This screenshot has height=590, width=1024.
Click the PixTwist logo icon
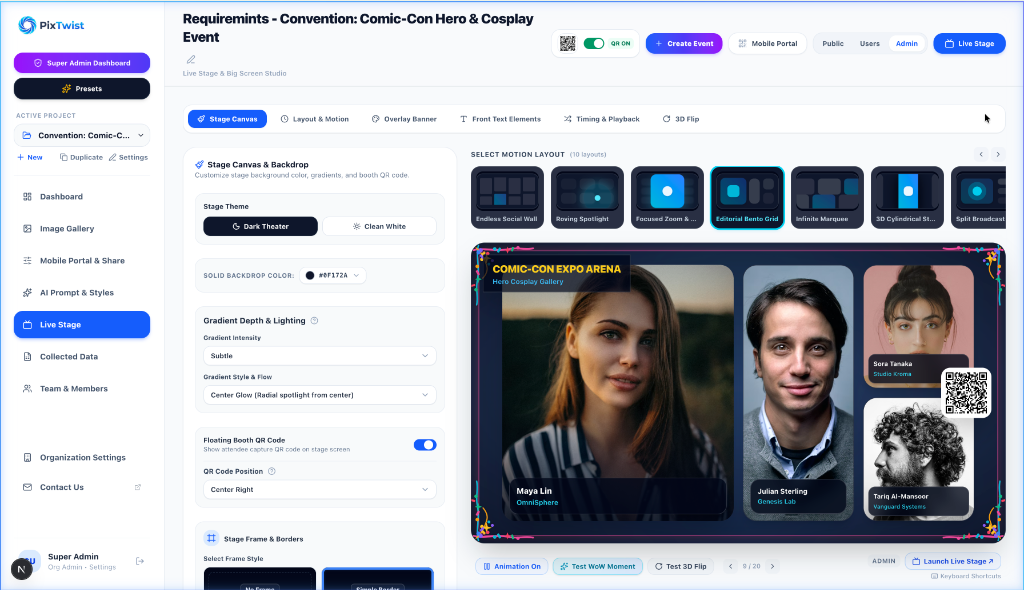(x=27, y=25)
